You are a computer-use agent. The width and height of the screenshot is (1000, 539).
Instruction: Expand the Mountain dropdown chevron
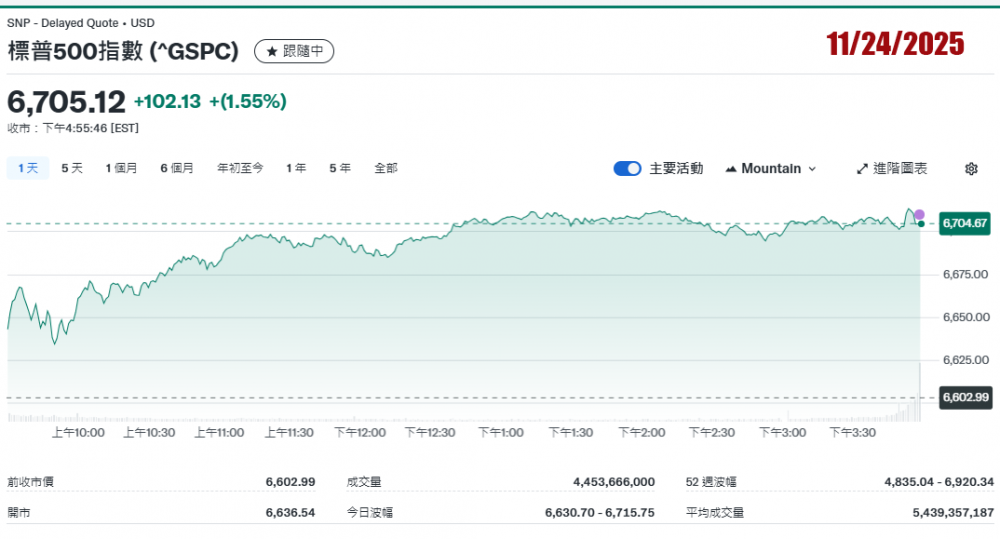point(812,169)
